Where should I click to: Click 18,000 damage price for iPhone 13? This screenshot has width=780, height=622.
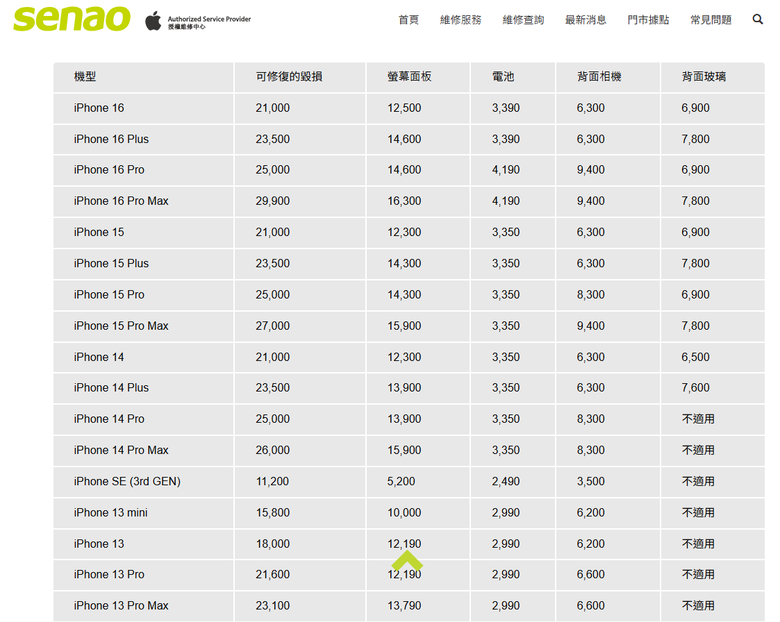pos(273,544)
